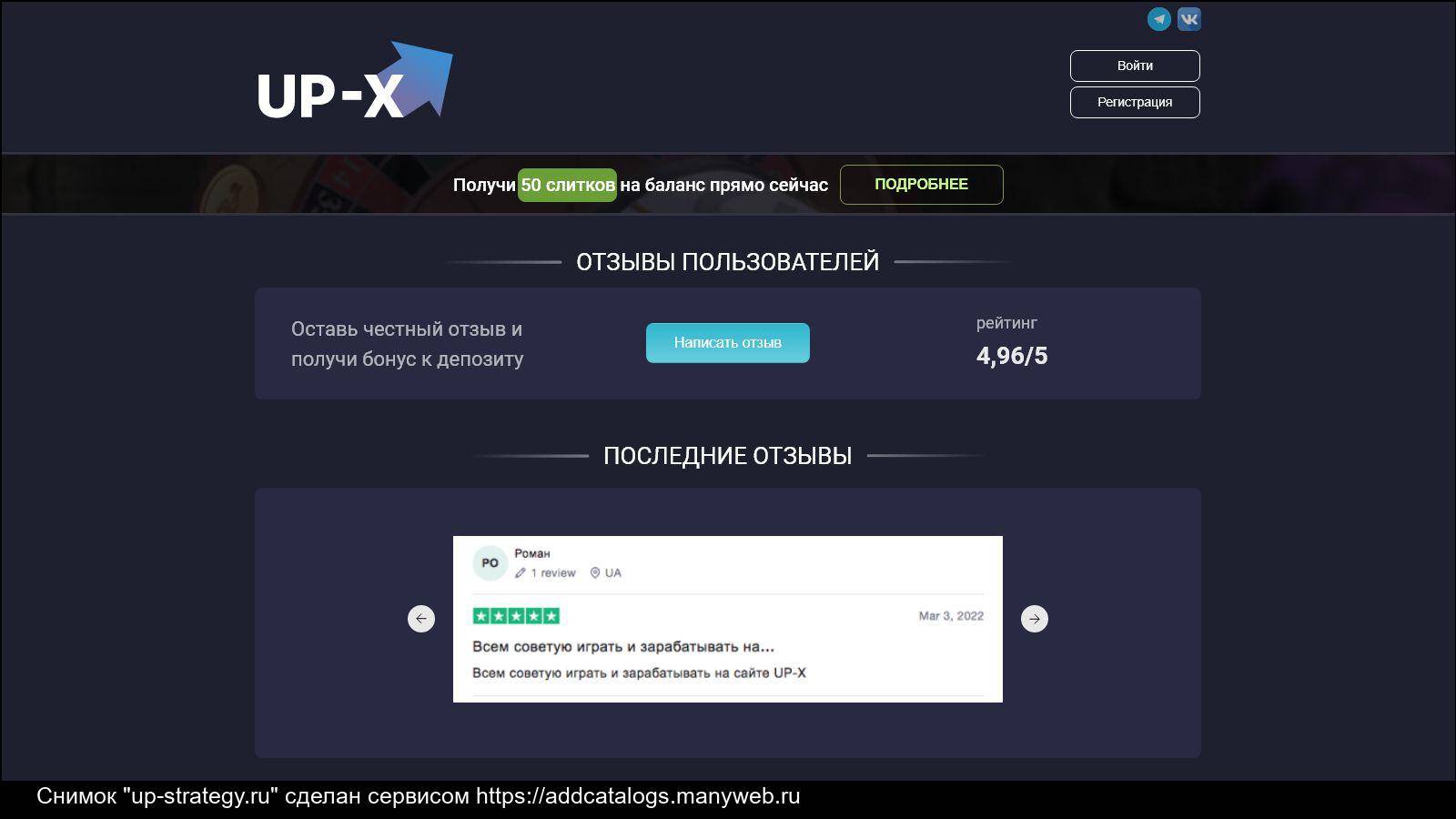Click the рейтинг label
This screenshot has width=1456, height=819.
(1006, 323)
